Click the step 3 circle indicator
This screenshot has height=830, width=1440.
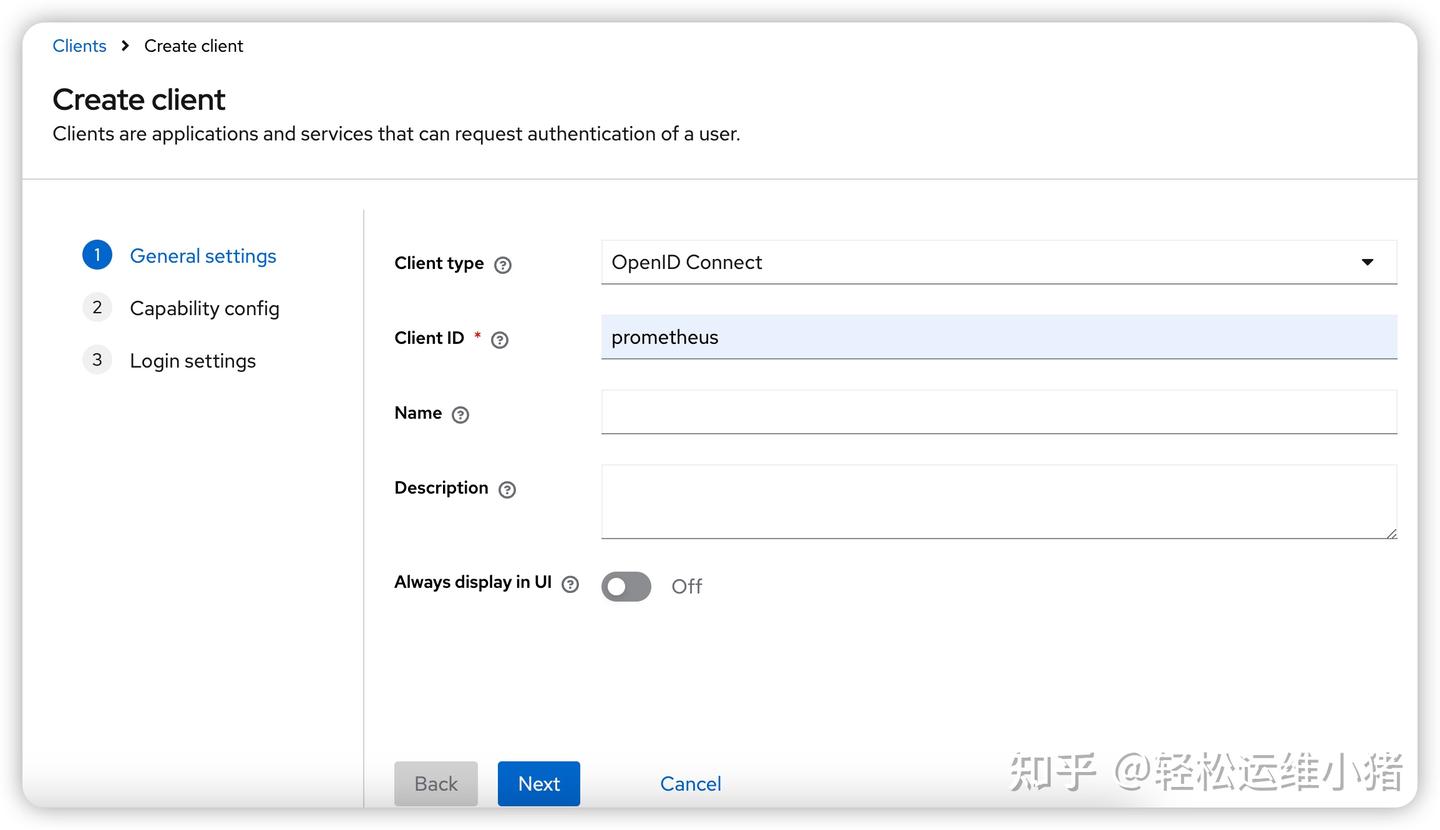click(97, 359)
